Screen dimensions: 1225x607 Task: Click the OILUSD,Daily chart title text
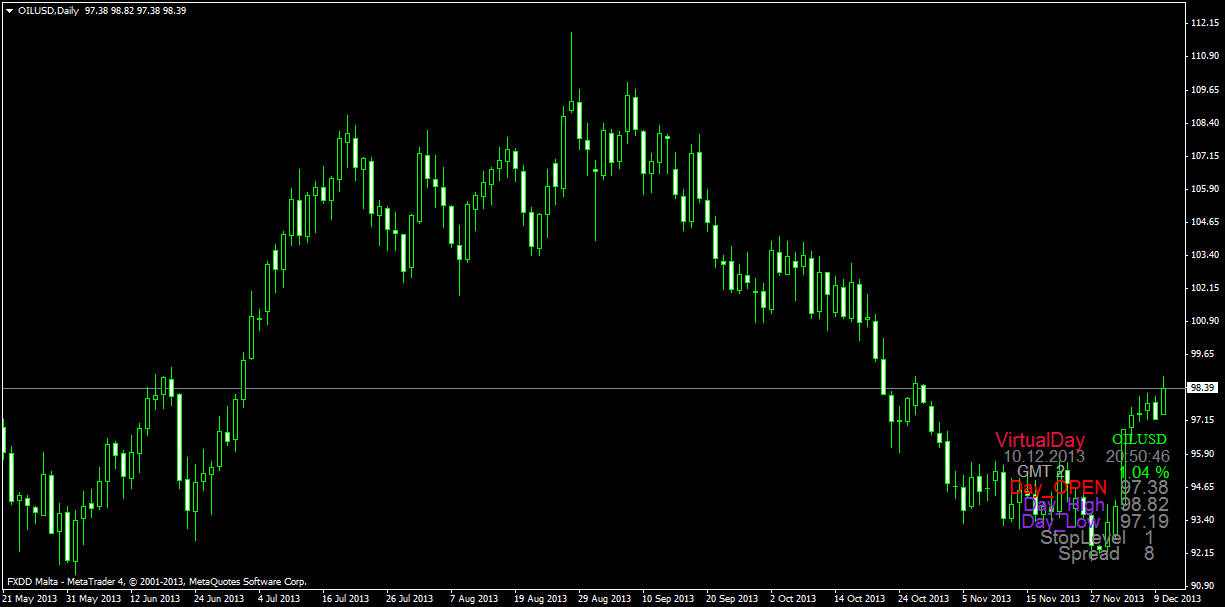(x=50, y=10)
